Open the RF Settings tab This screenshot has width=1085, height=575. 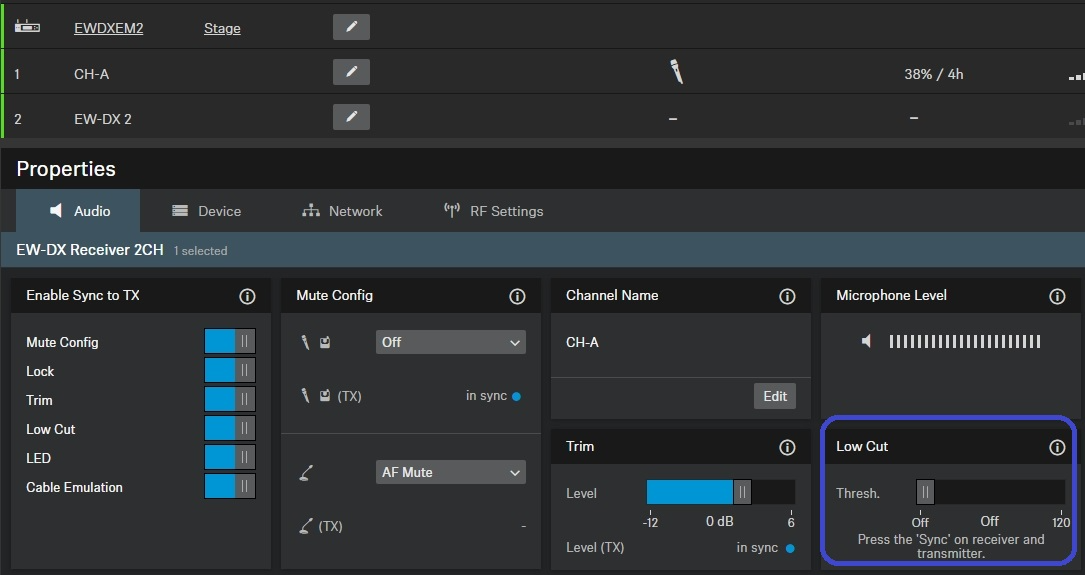click(x=494, y=211)
